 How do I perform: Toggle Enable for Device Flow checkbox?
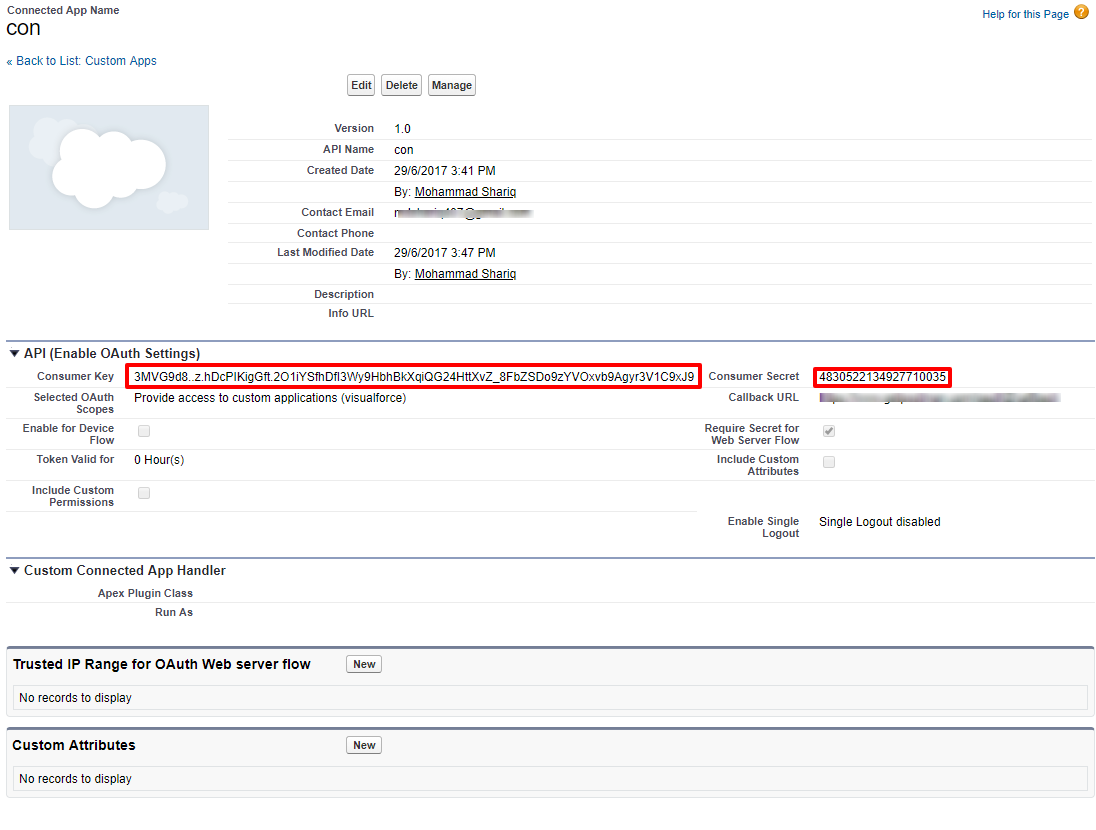pos(144,431)
